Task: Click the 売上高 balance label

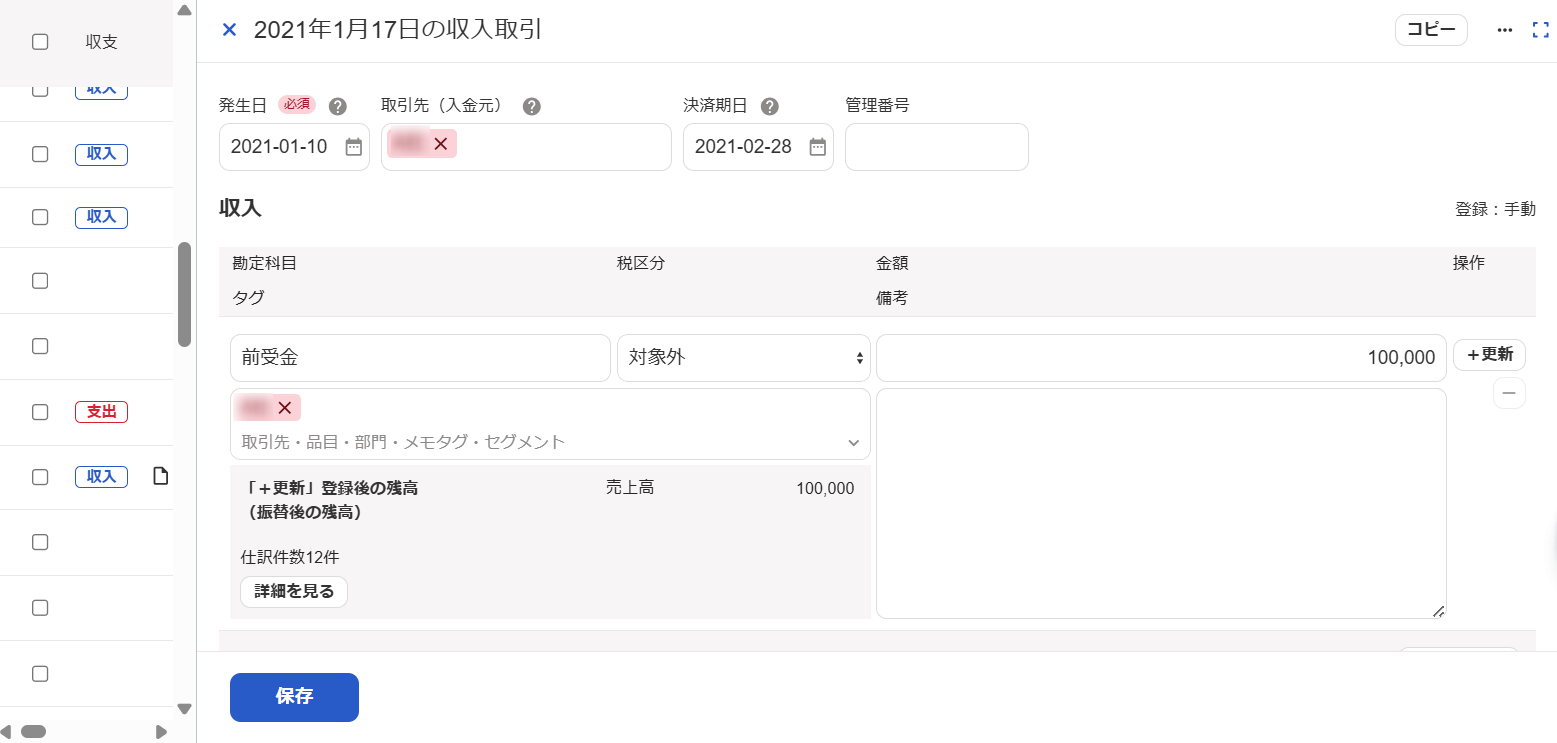Action: (x=630, y=488)
